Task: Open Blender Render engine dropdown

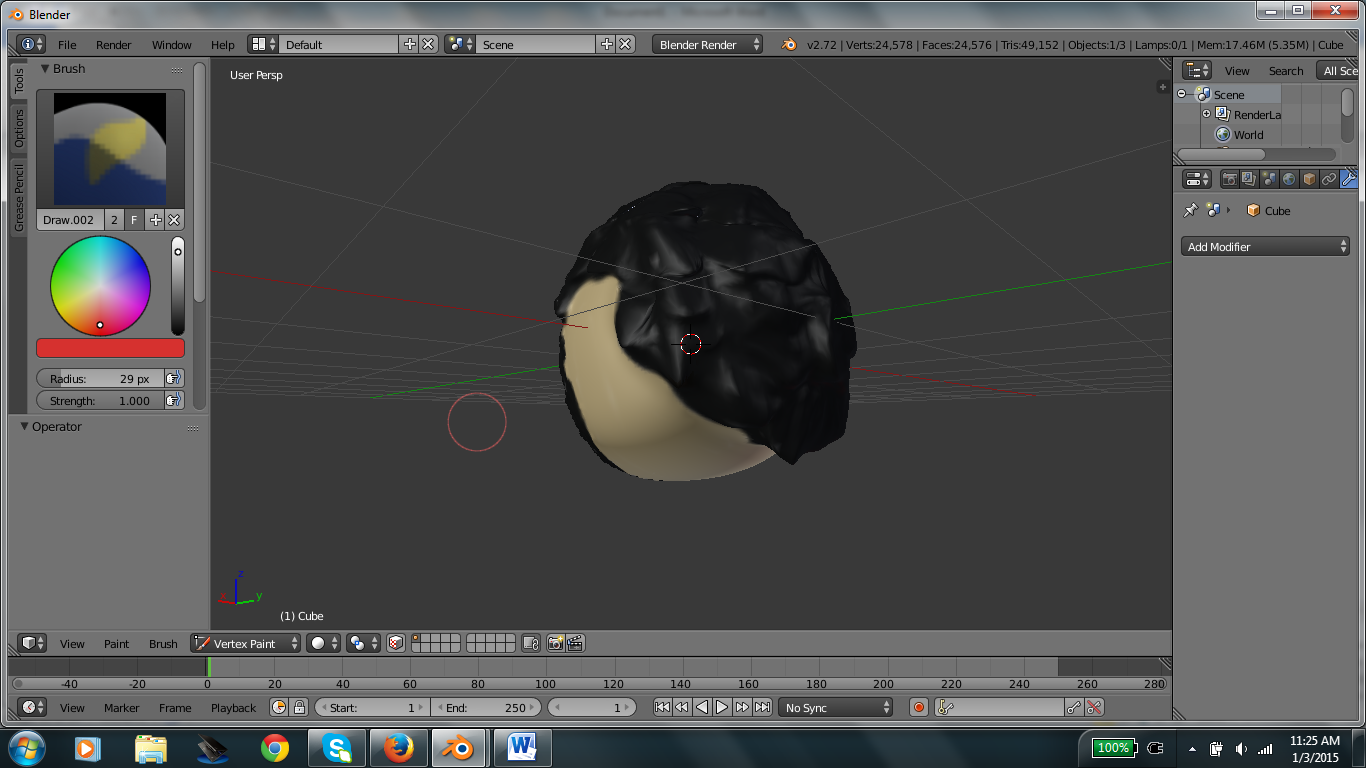Action: coord(708,44)
